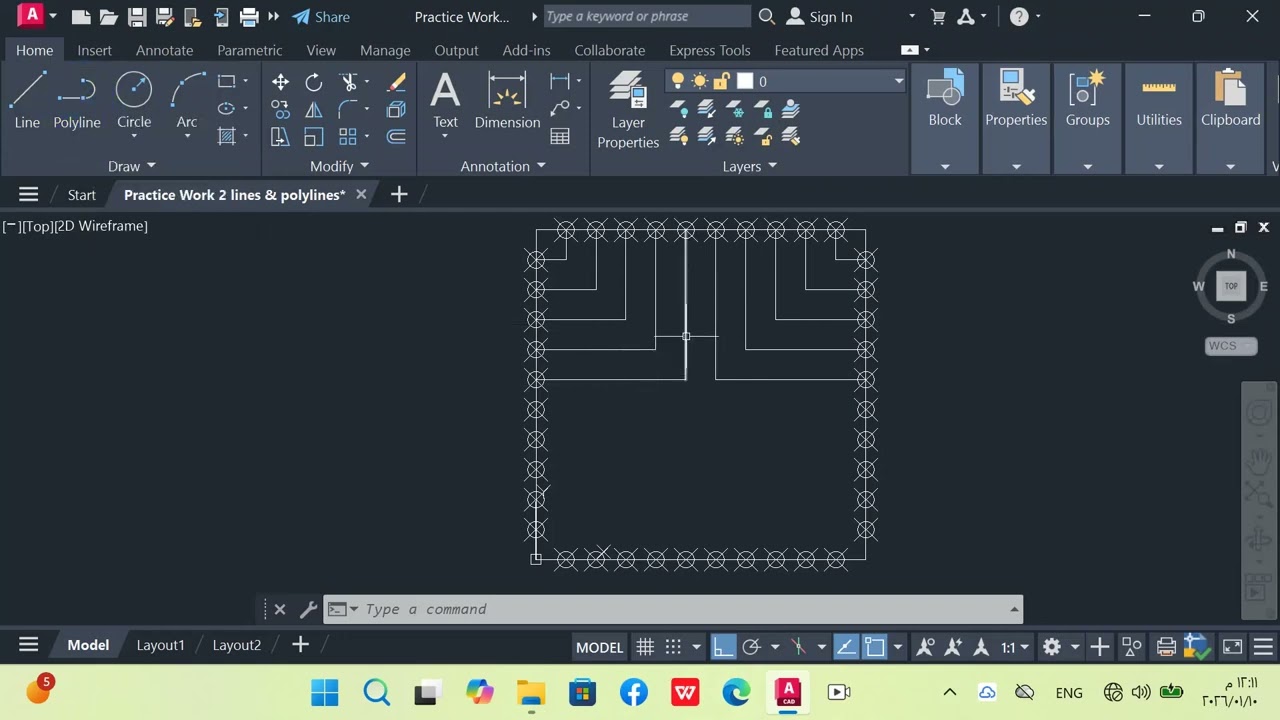Open the Start file tab

[x=82, y=195]
